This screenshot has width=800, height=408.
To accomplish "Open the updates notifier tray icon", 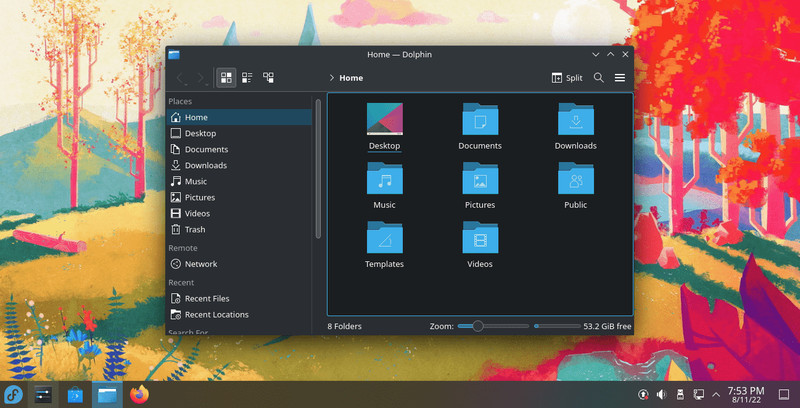I will [643, 394].
